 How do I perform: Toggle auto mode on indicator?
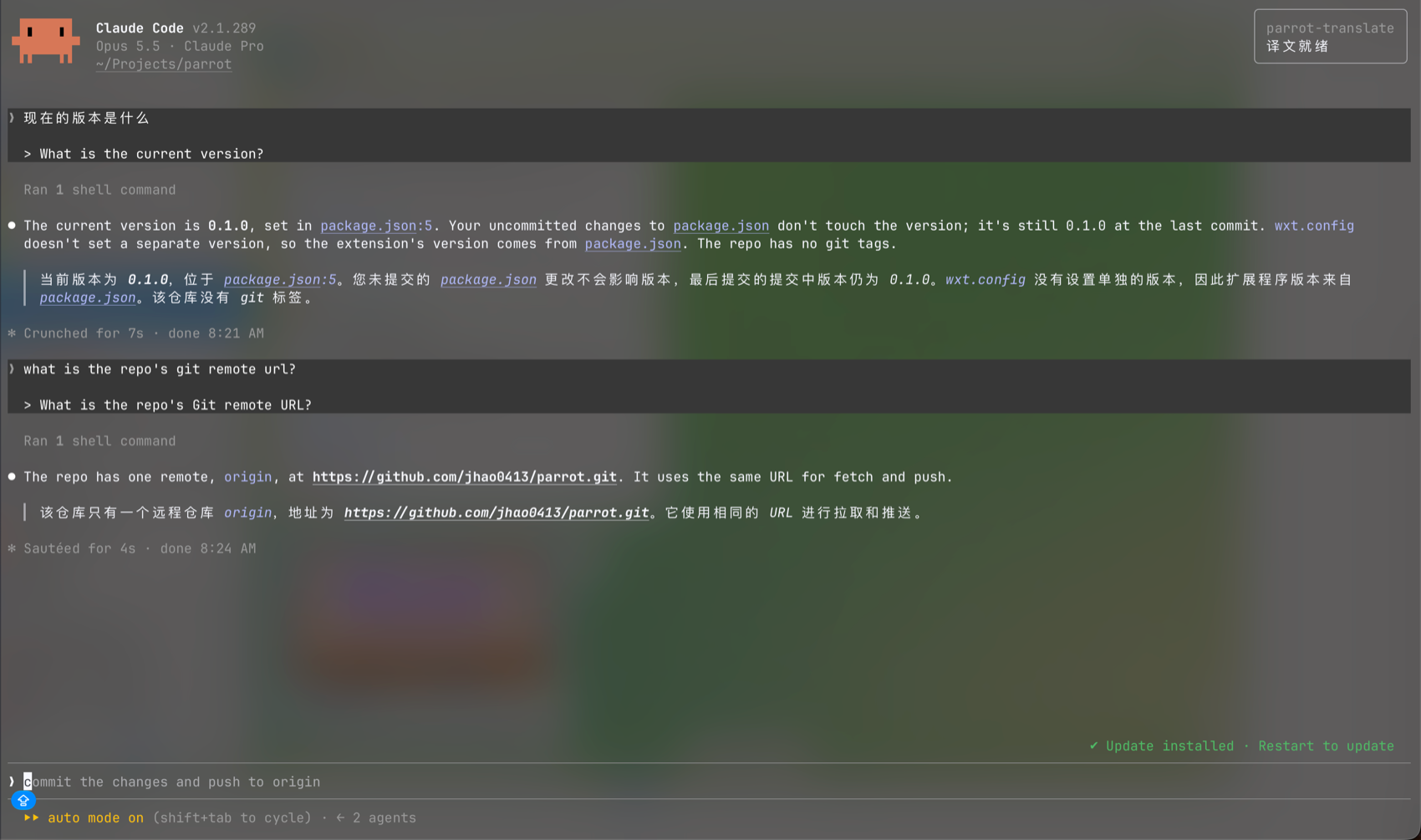(95, 817)
